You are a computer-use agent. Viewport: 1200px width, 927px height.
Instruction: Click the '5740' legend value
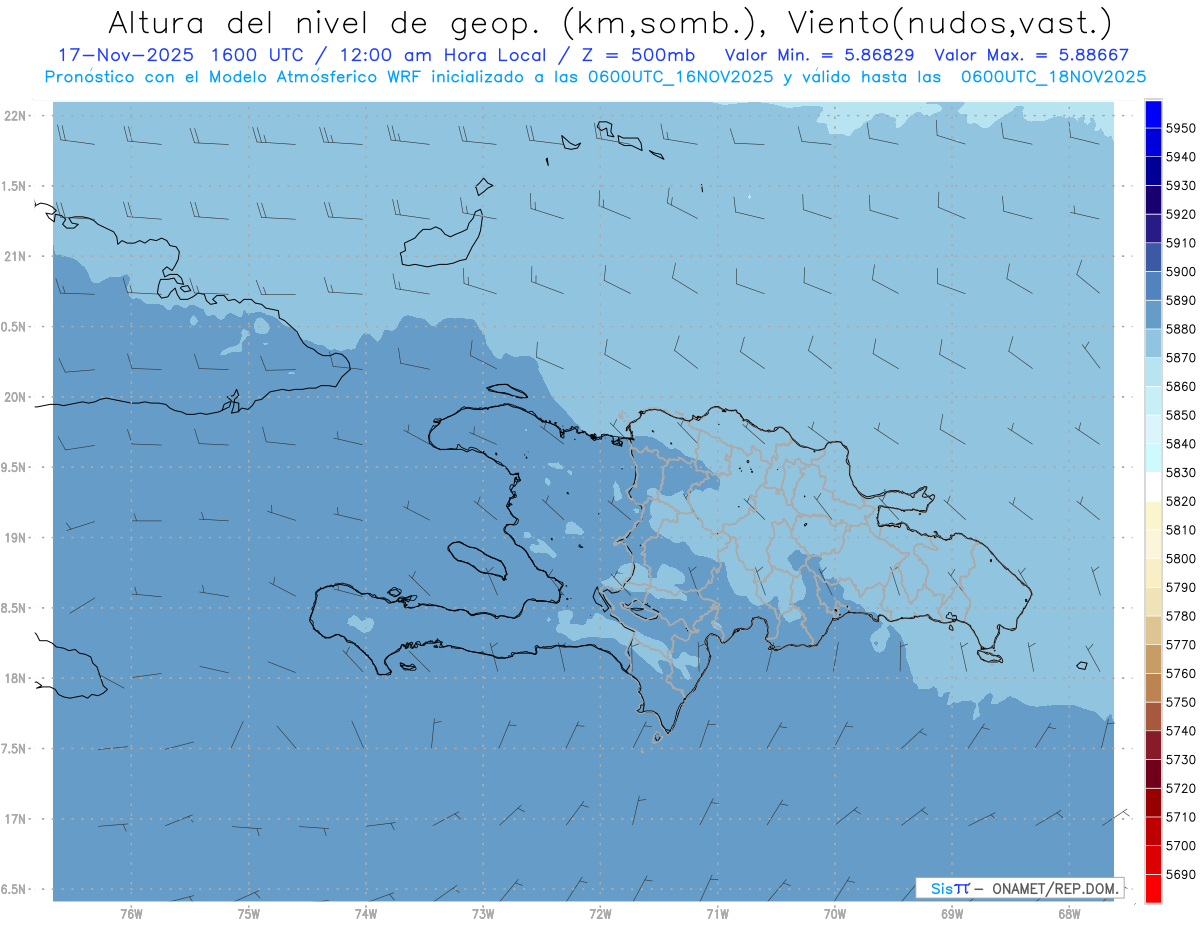pyautogui.click(x=1181, y=731)
